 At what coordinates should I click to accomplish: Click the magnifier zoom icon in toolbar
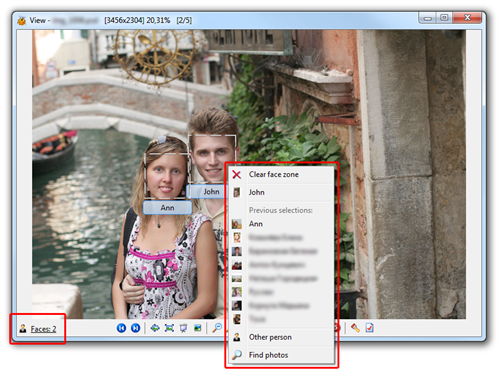pyautogui.click(x=217, y=328)
